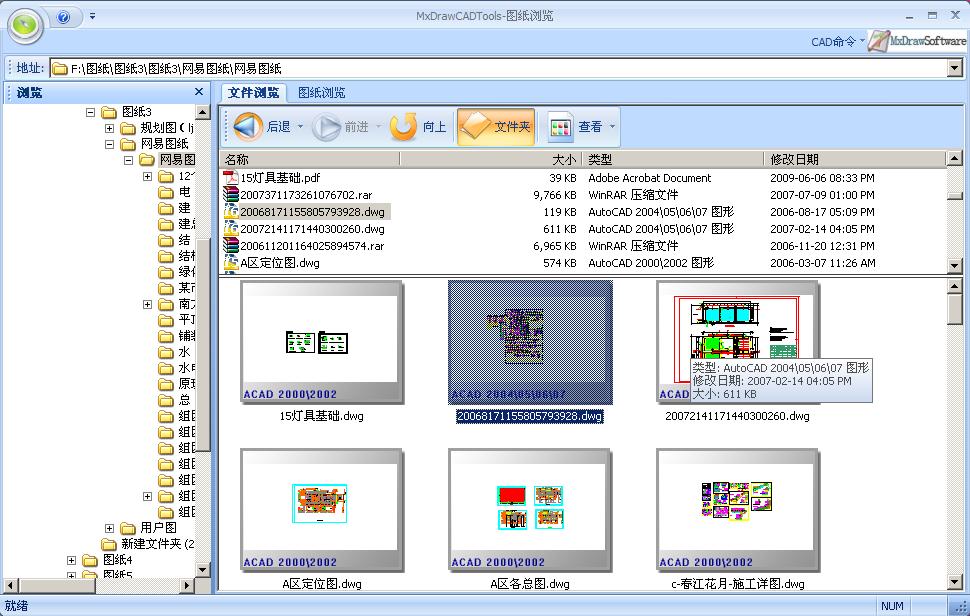Image resolution: width=970 pixels, height=616 pixels.
Task: Select the 15灯具基础.pdf file in list
Action: click(280, 178)
